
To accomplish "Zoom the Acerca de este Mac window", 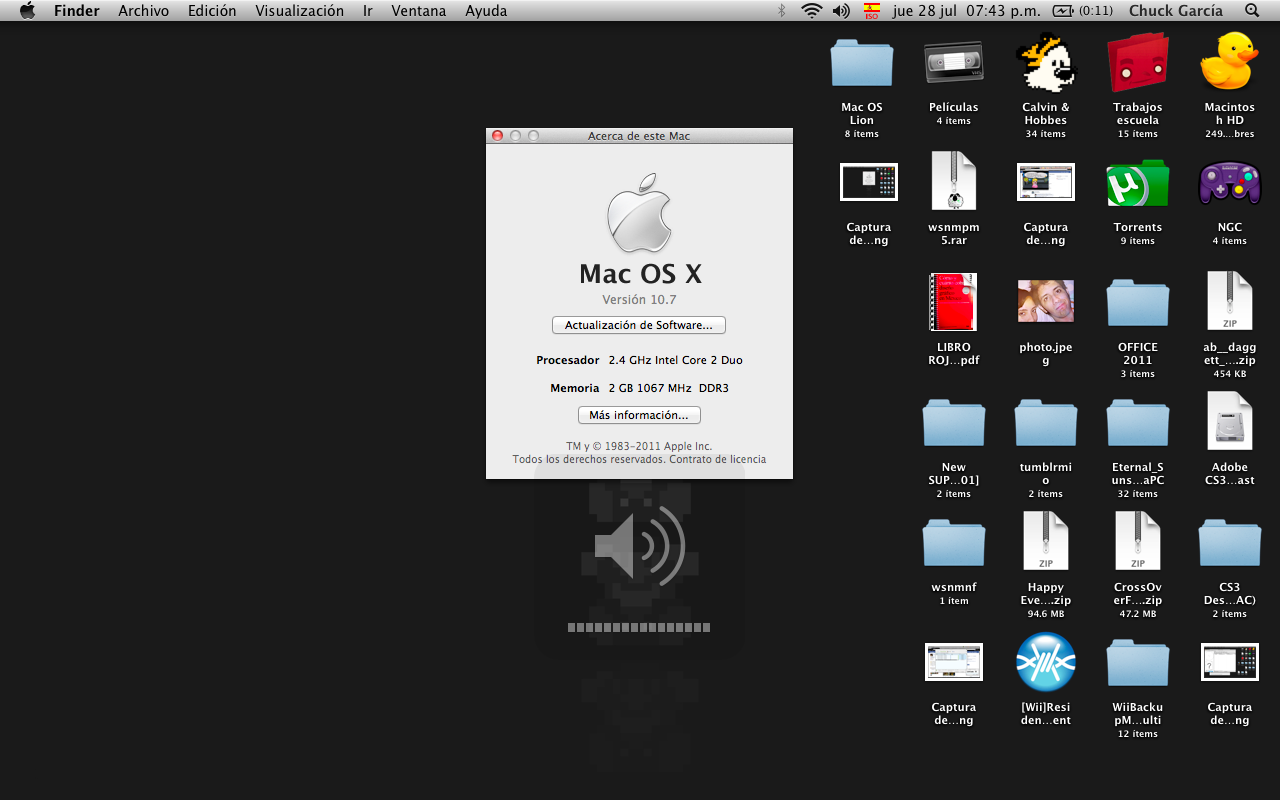I will point(533,136).
